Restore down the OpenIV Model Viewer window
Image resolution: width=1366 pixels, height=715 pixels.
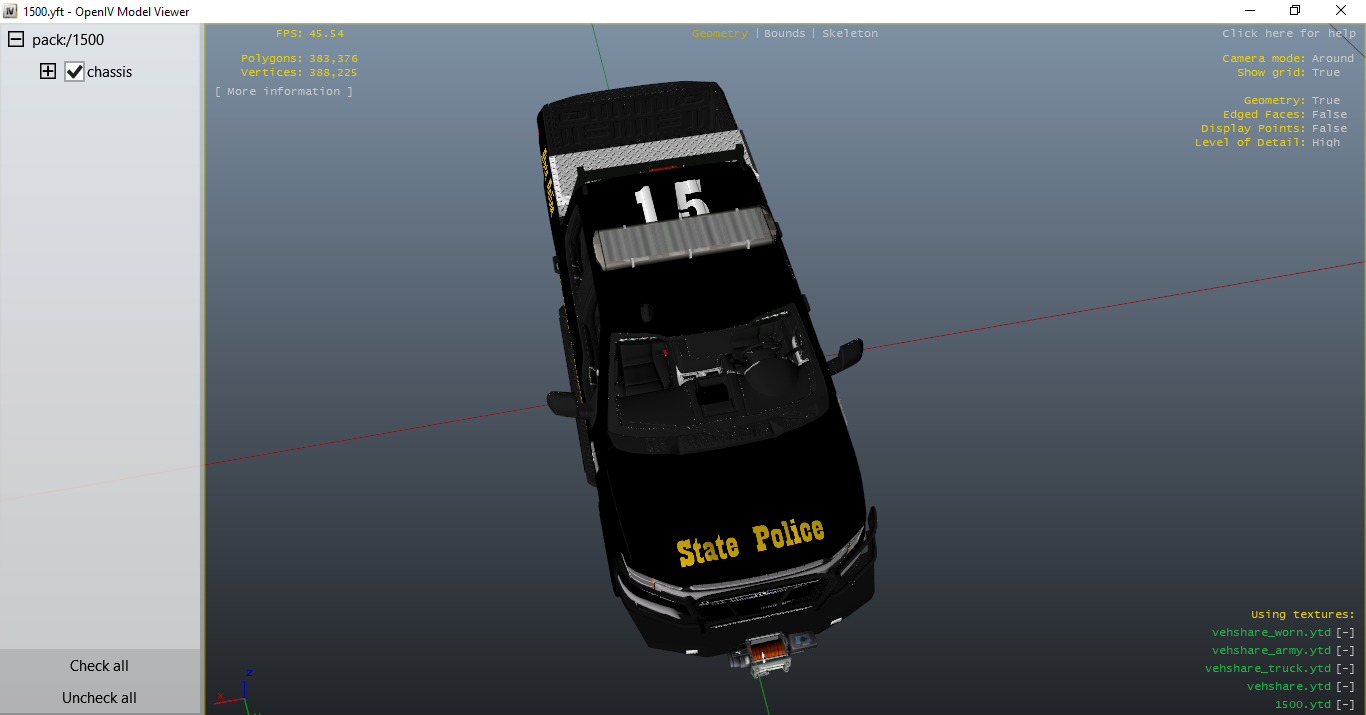(x=1295, y=11)
